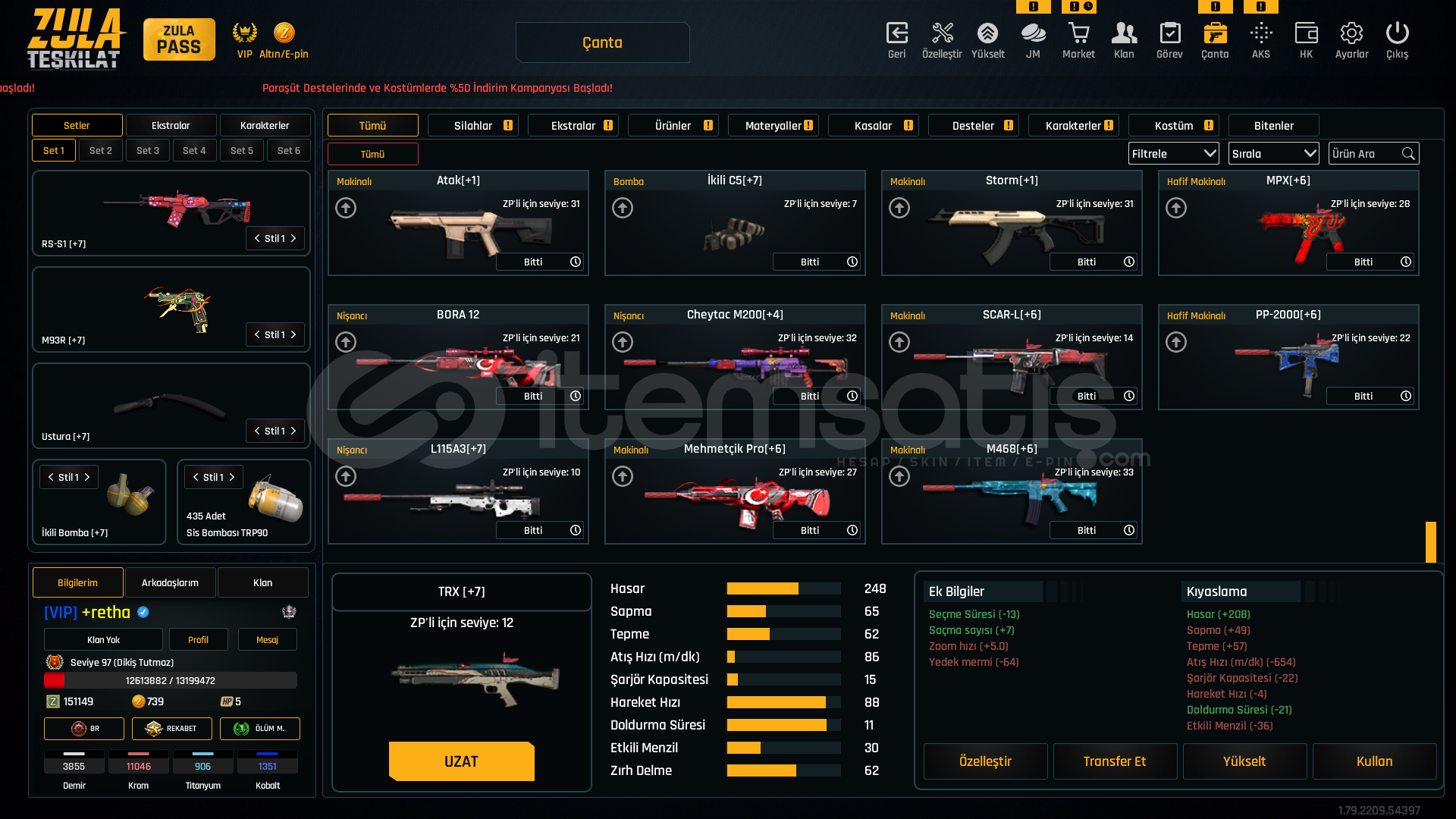Image resolution: width=1456 pixels, height=819 pixels.
Task: Open Ayarlar settings gear
Action: pos(1351,34)
